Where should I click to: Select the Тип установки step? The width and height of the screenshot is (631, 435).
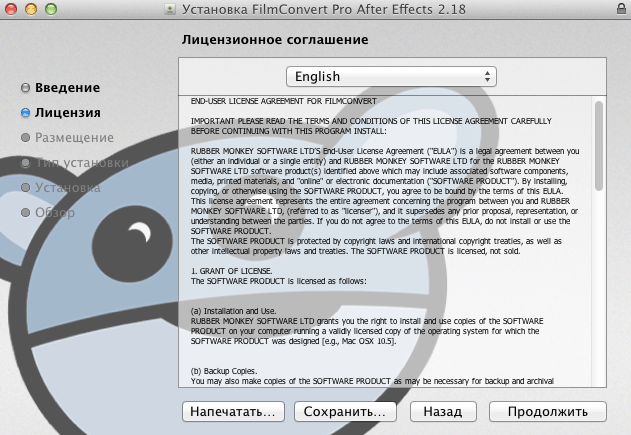point(82,163)
